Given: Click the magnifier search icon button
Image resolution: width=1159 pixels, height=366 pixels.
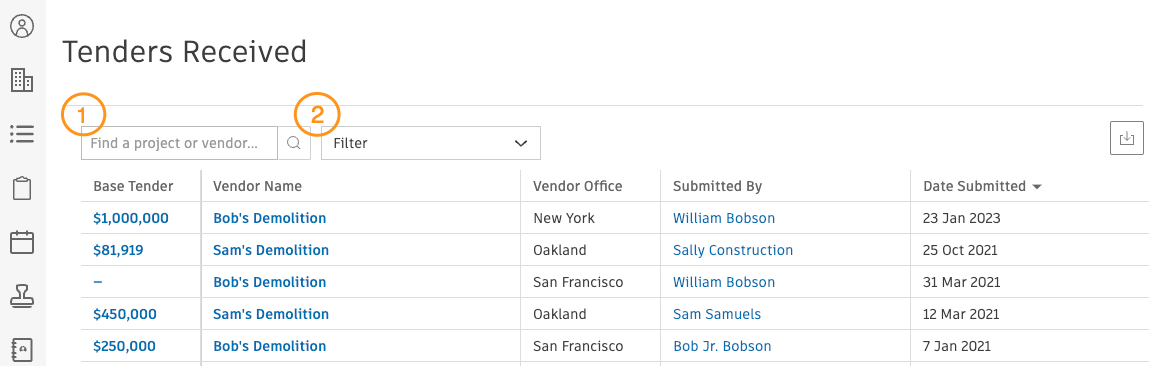Looking at the screenshot, I should point(294,143).
